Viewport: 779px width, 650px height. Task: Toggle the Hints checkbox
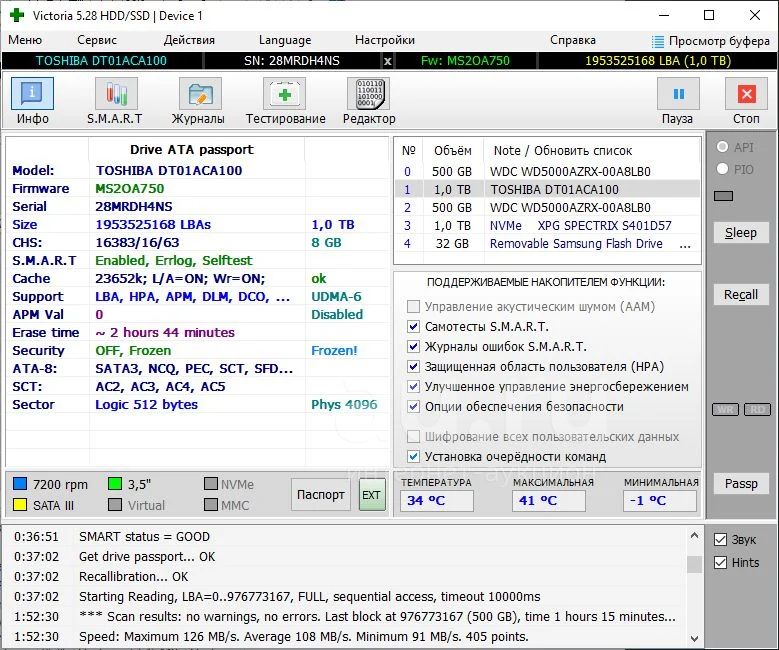click(720, 563)
